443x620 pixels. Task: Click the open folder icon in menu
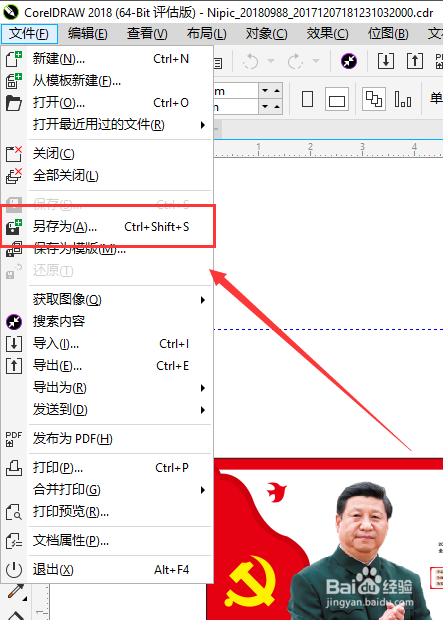(14, 103)
